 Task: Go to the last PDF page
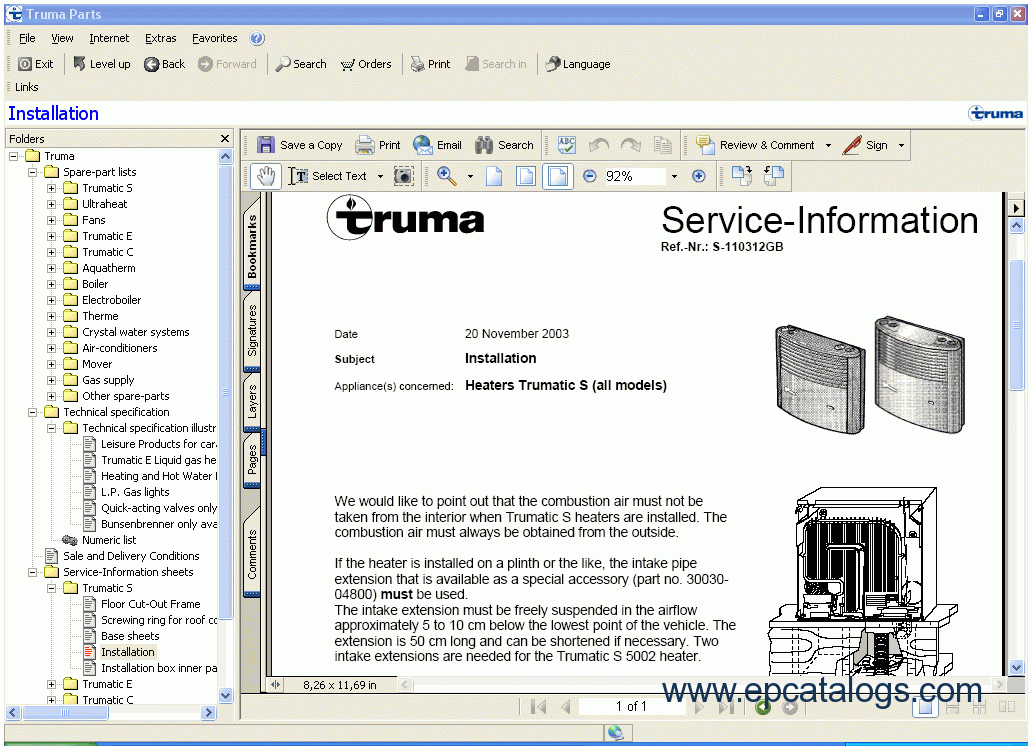coord(725,706)
